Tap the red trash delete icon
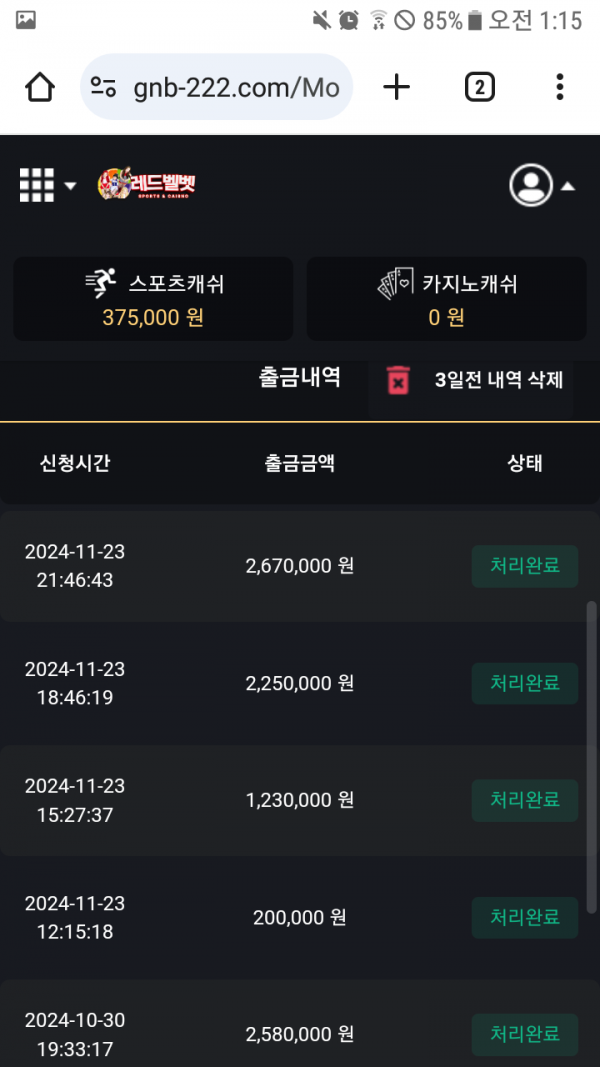The image size is (600, 1067). pos(398,380)
